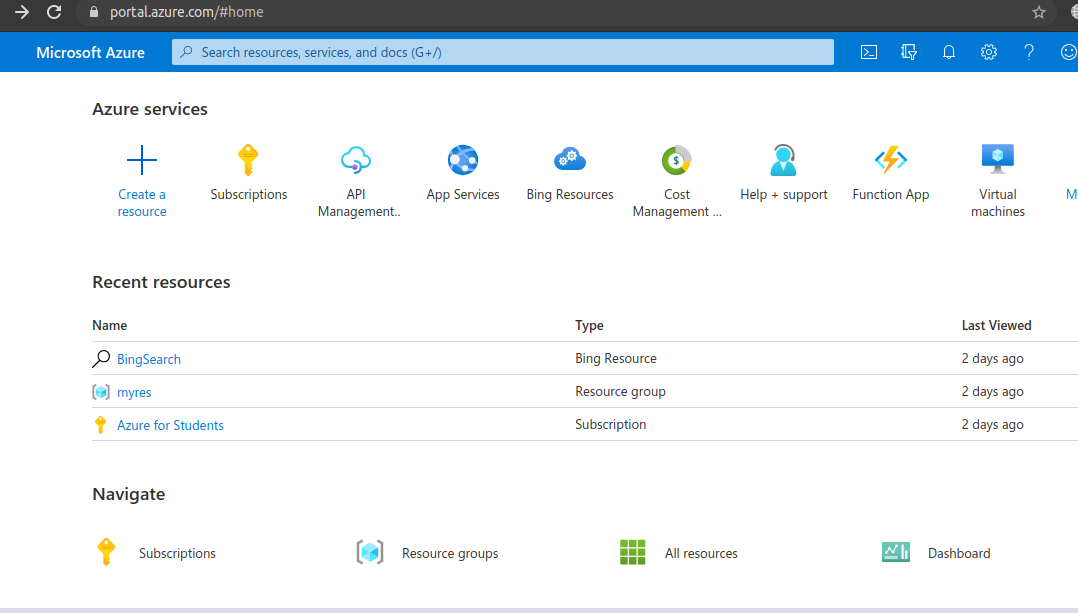Open Bing Resources cloud icon
This screenshot has width=1078, height=613.
pyautogui.click(x=570, y=159)
